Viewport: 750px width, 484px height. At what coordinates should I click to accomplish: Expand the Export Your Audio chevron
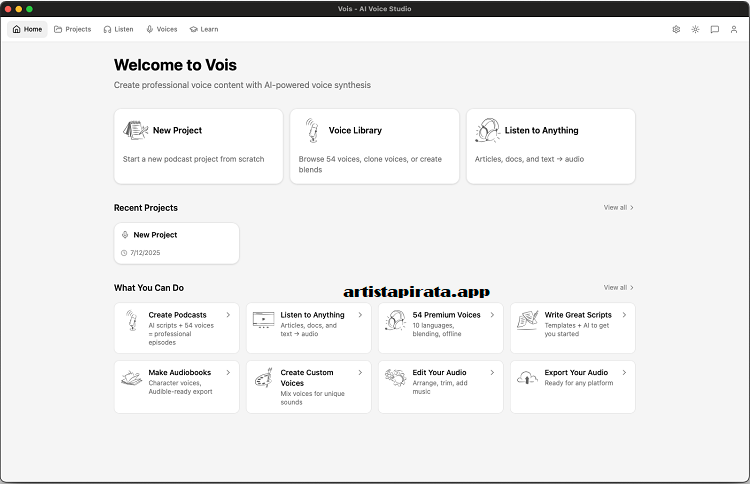click(624, 372)
